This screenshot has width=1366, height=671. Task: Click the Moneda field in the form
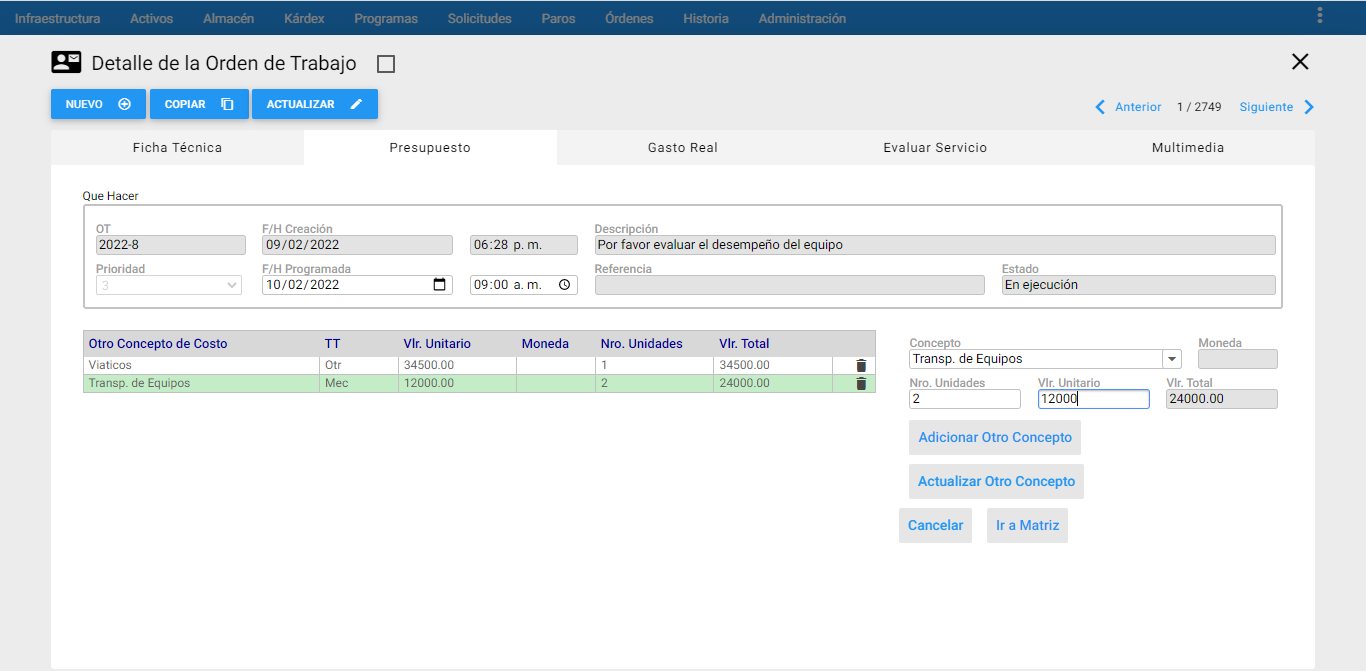[x=1238, y=359]
